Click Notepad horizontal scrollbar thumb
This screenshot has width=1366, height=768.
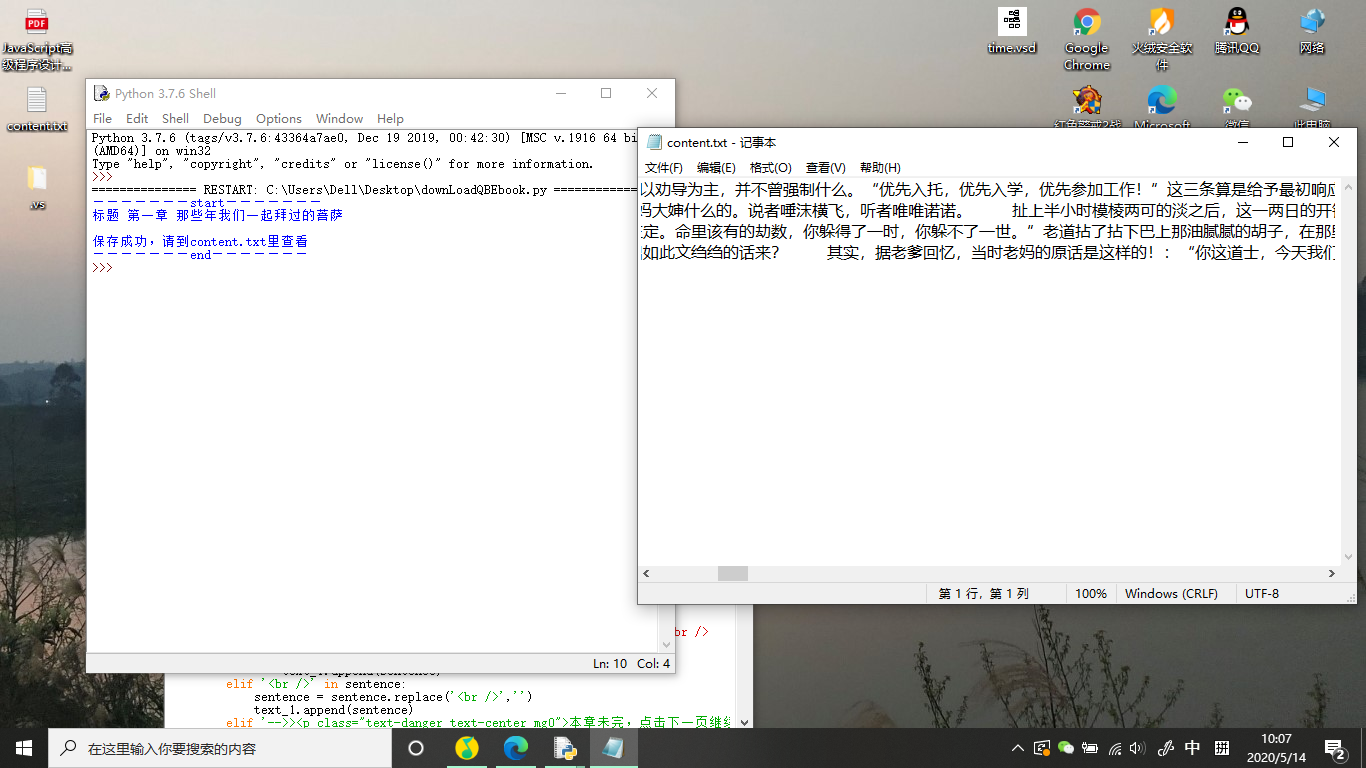coord(733,574)
